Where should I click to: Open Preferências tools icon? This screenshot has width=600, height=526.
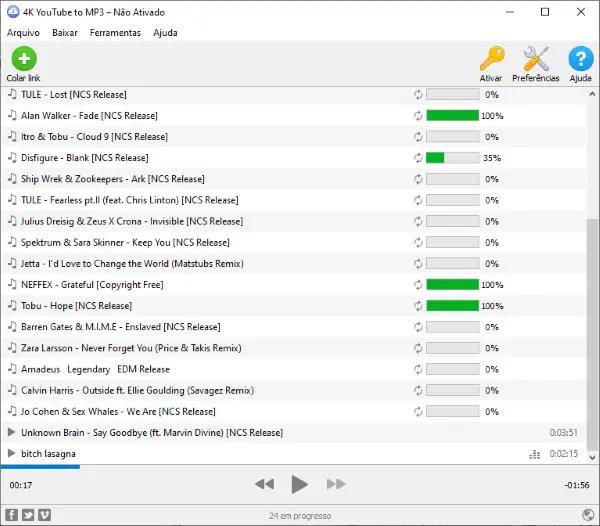click(x=536, y=59)
